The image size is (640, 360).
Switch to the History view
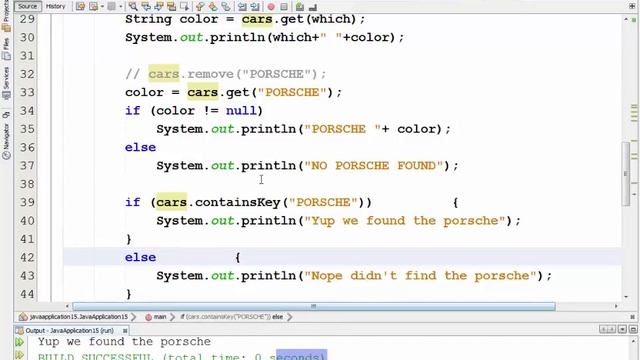pyautogui.click(x=56, y=6)
